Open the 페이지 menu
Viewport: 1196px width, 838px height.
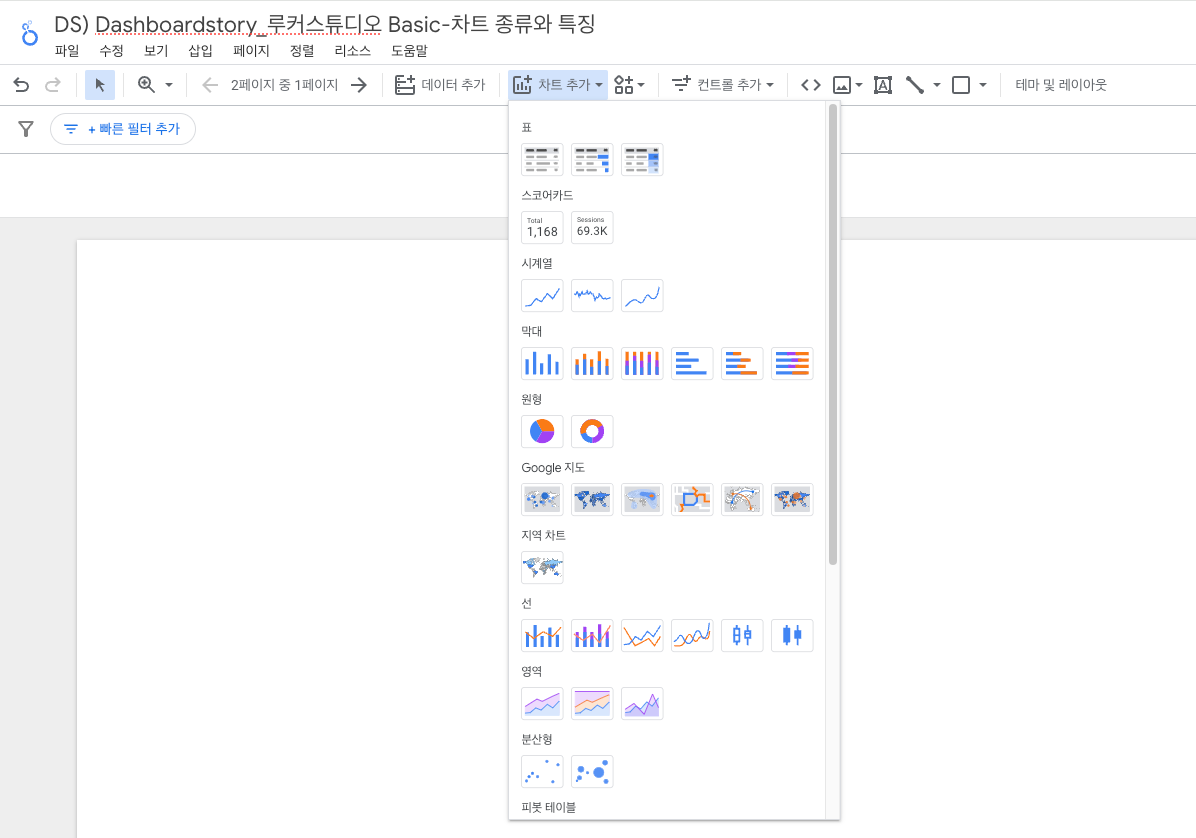[x=251, y=51]
